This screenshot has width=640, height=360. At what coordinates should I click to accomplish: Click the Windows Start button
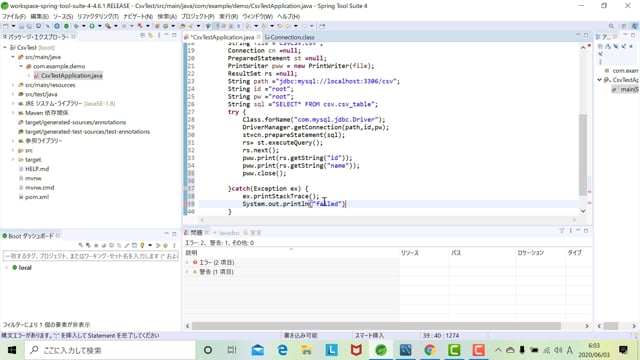point(11,350)
